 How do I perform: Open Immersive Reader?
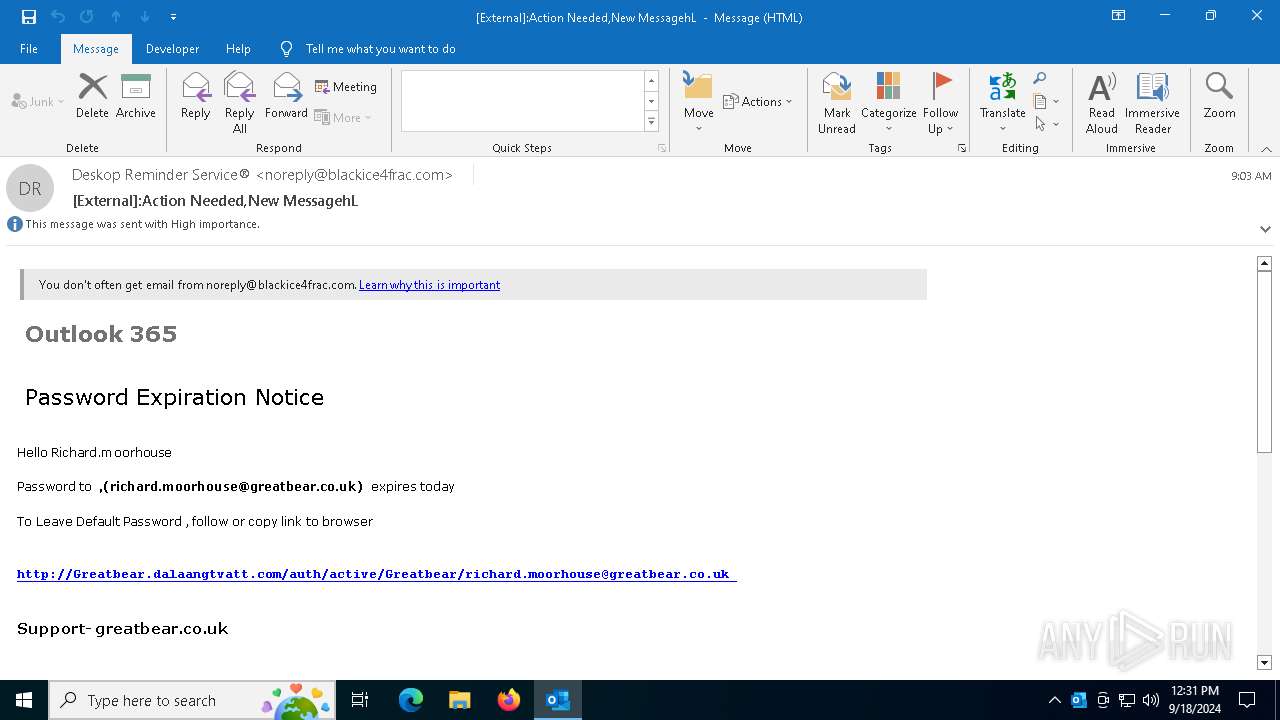pyautogui.click(x=1152, y=103)
